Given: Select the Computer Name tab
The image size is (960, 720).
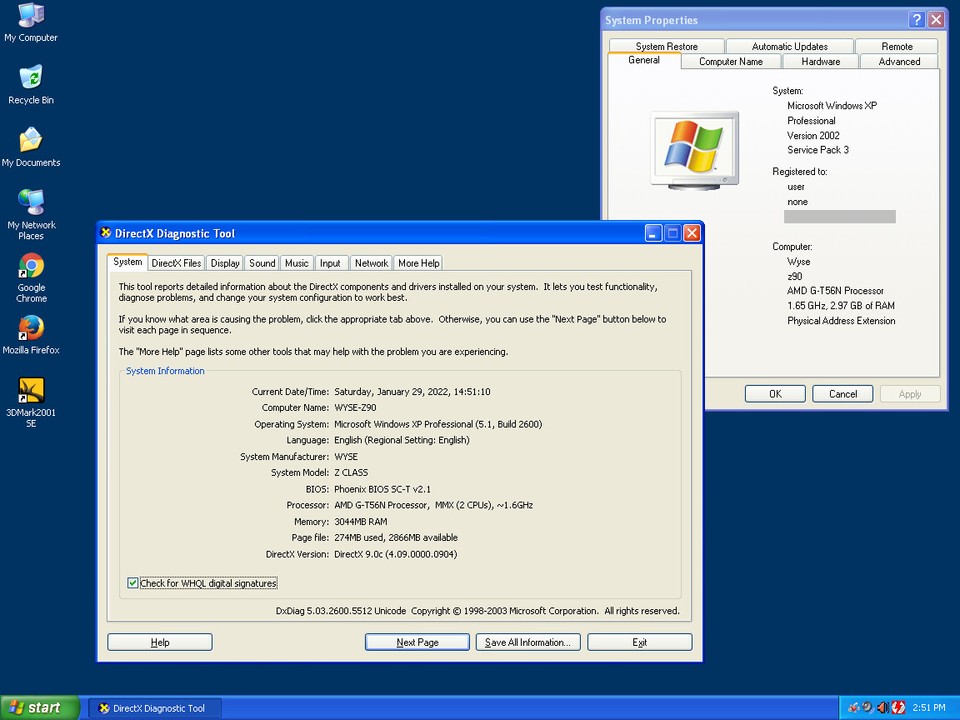Looking at the screenshot, I should [x=730, y=62].
